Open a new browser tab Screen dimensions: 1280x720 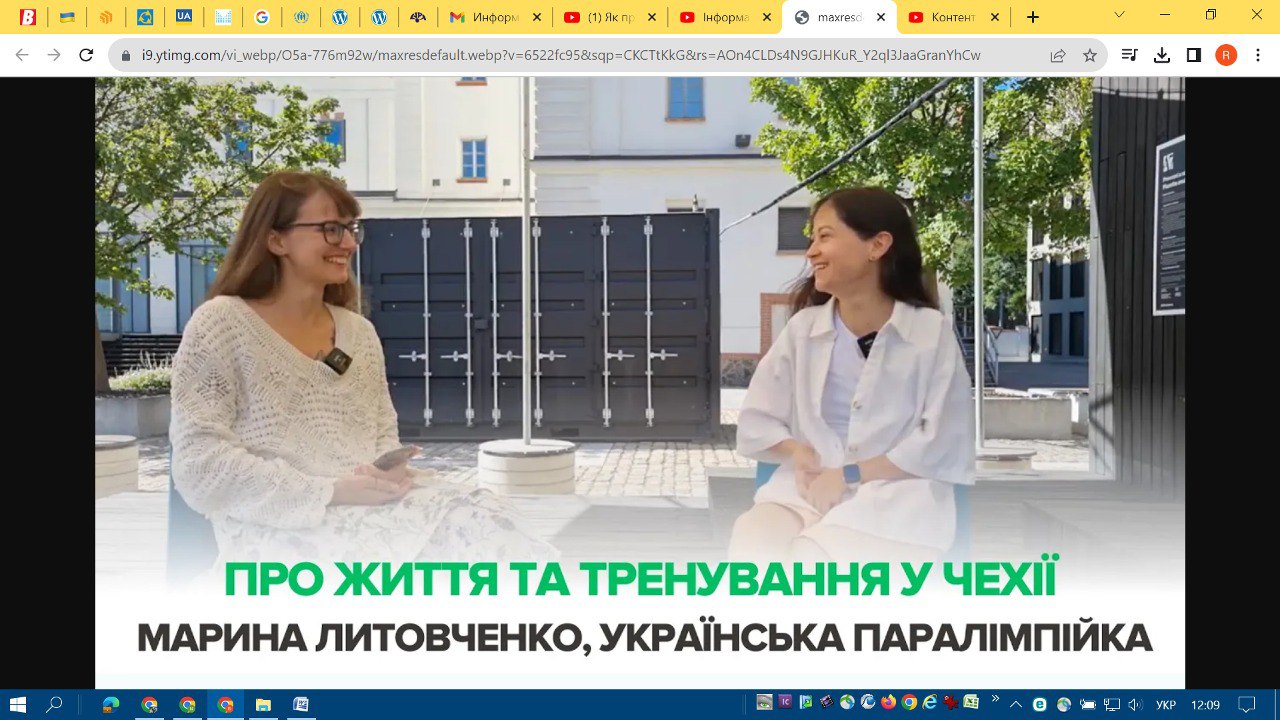1033,17
